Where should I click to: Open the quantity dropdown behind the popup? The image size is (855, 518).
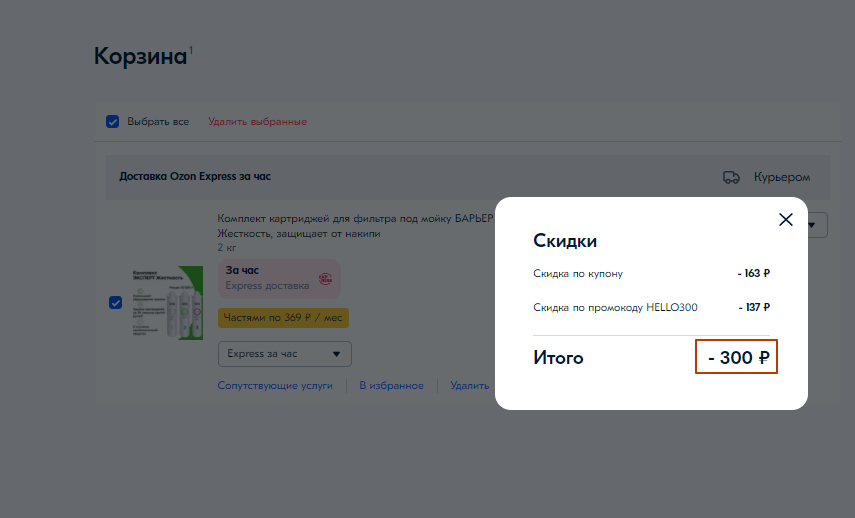(x=817, y=225)
